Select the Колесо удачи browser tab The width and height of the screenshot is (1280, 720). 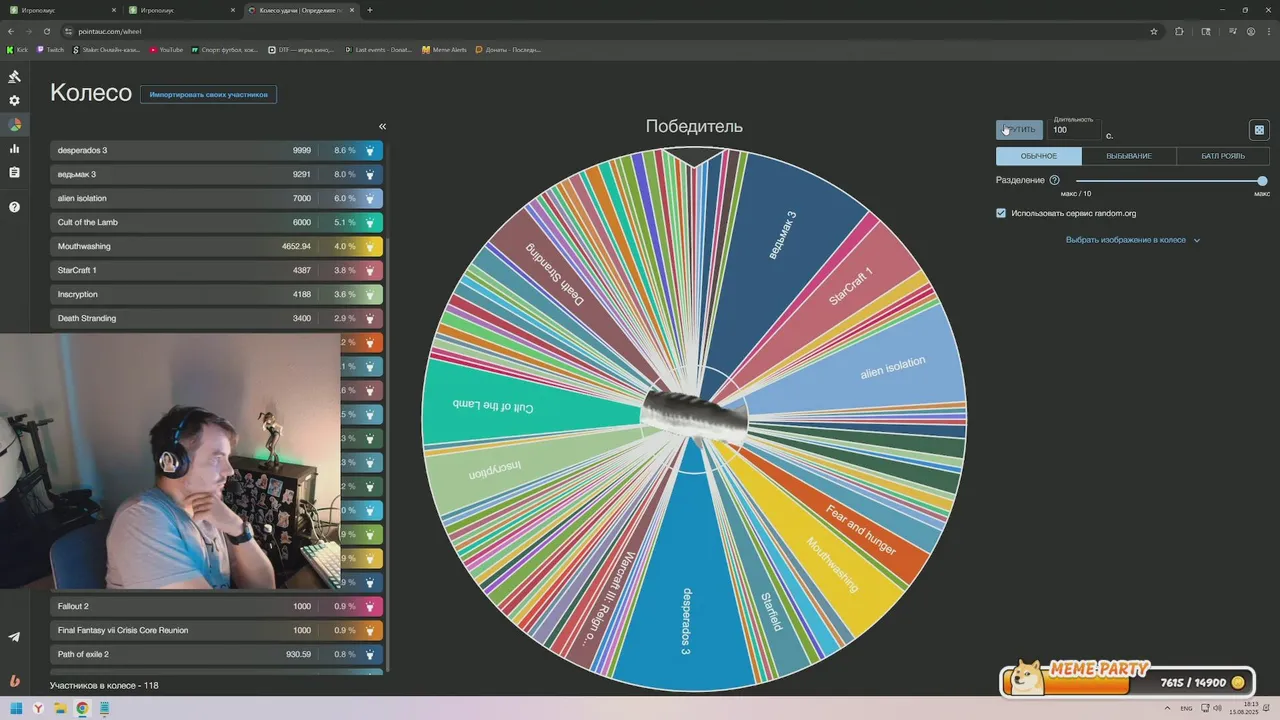point(301,10)
